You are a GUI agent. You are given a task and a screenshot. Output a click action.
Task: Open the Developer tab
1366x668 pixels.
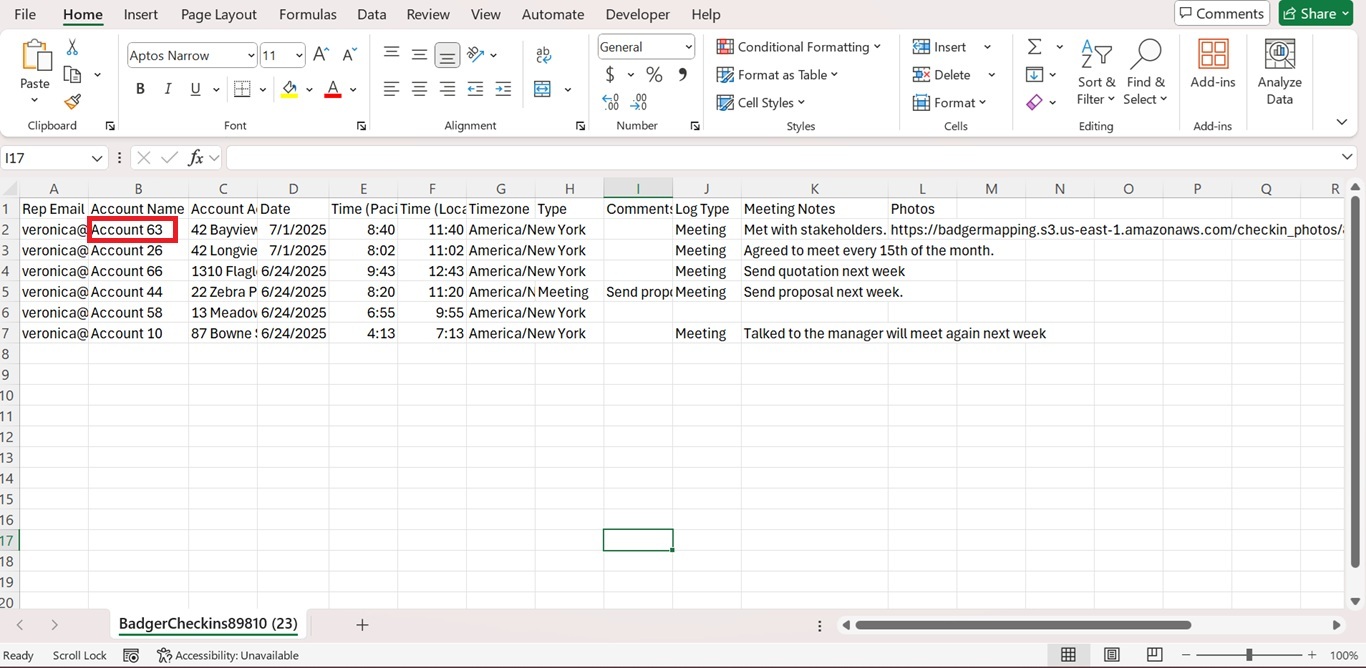tap(637, 14)
